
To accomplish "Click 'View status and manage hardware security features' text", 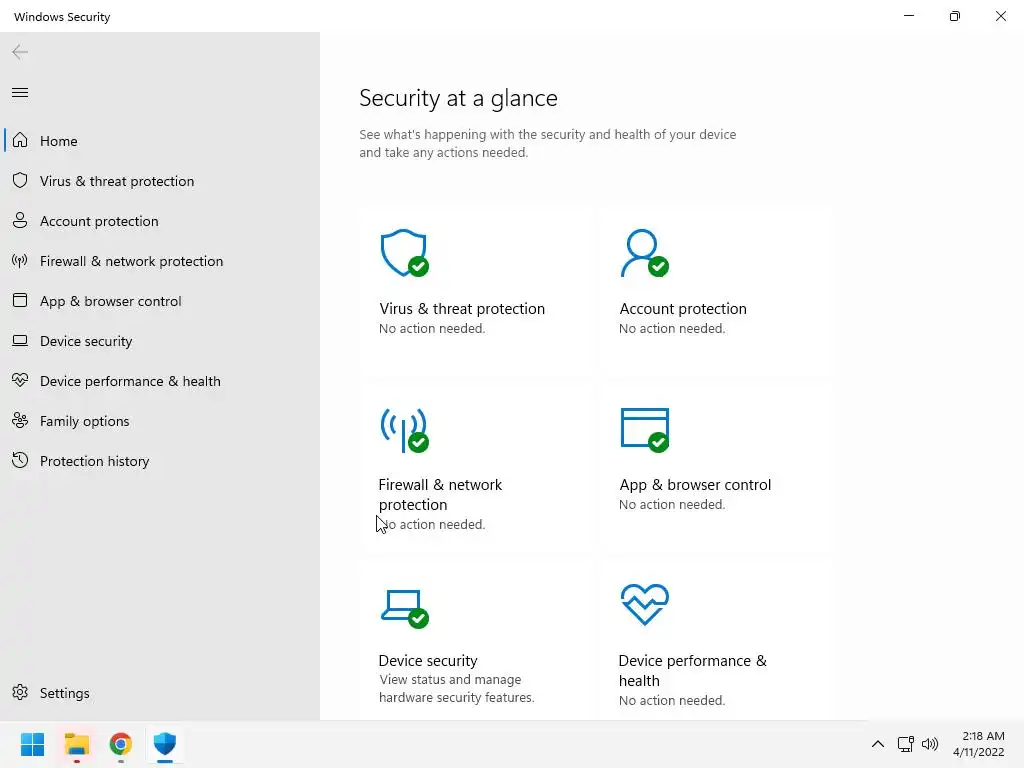I will pos(456,688).
